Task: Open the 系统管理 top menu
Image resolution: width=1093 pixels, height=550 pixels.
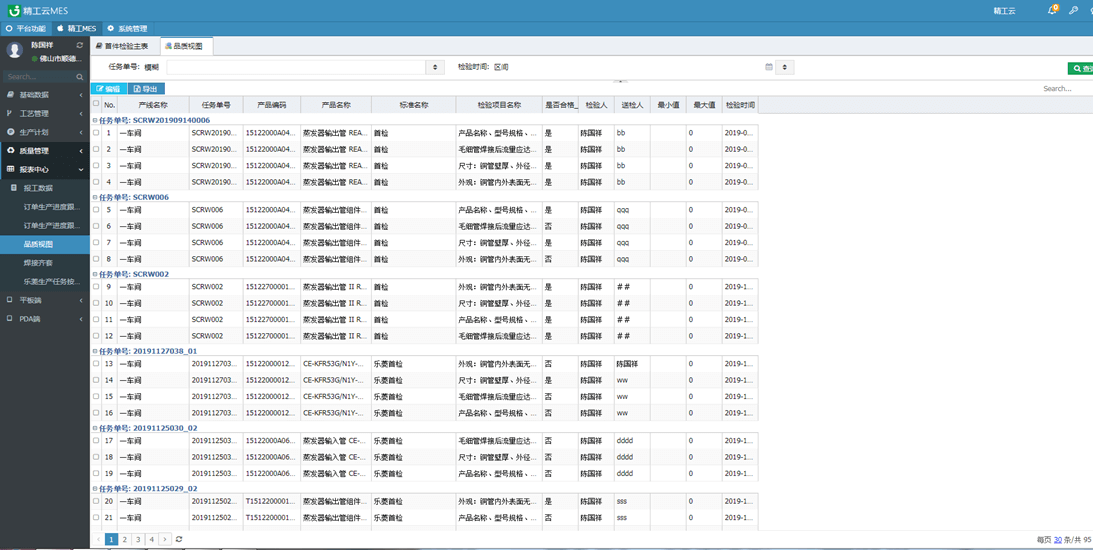Action: [x=127, y=29]
